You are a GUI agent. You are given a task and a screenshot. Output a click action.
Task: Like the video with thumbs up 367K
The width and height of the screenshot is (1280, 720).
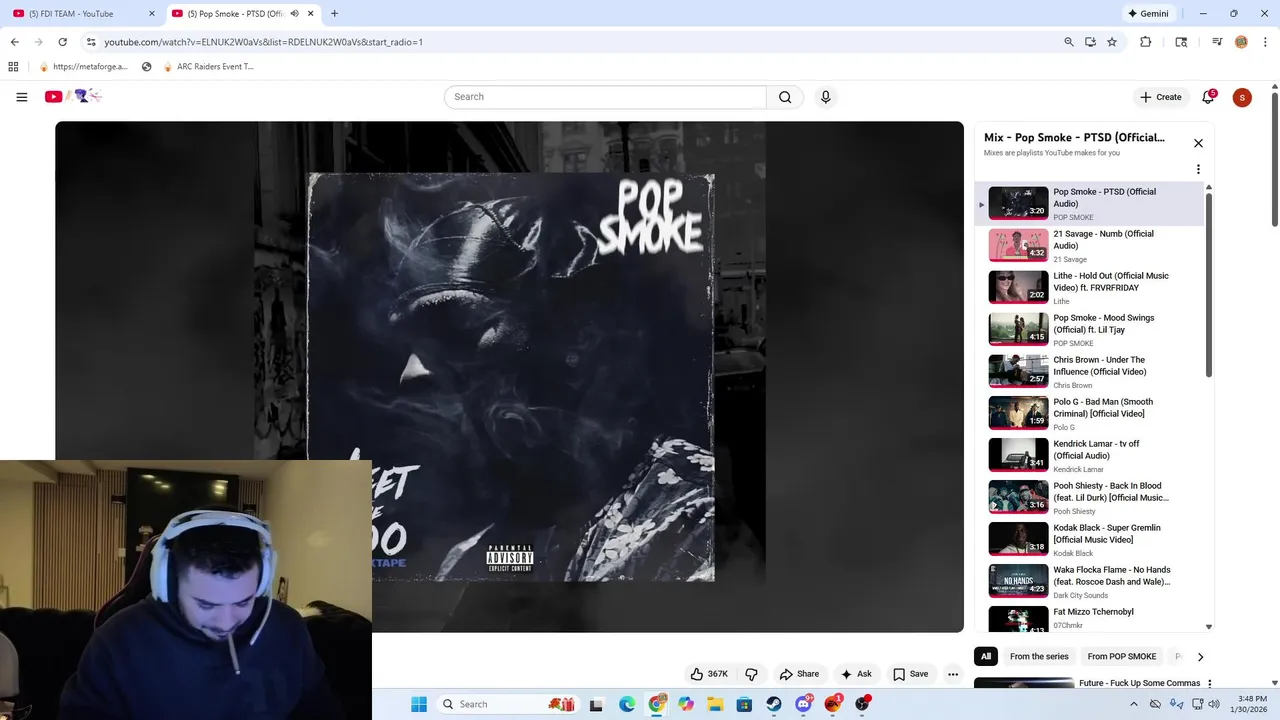point(708,674)
